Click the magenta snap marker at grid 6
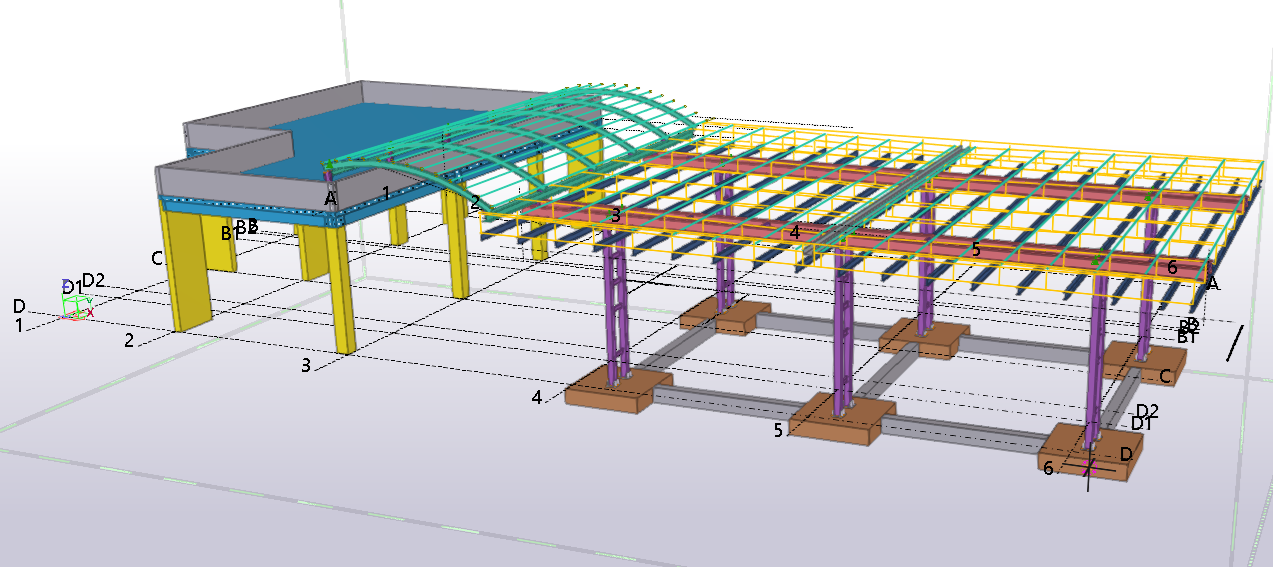 pos(1089,466)
